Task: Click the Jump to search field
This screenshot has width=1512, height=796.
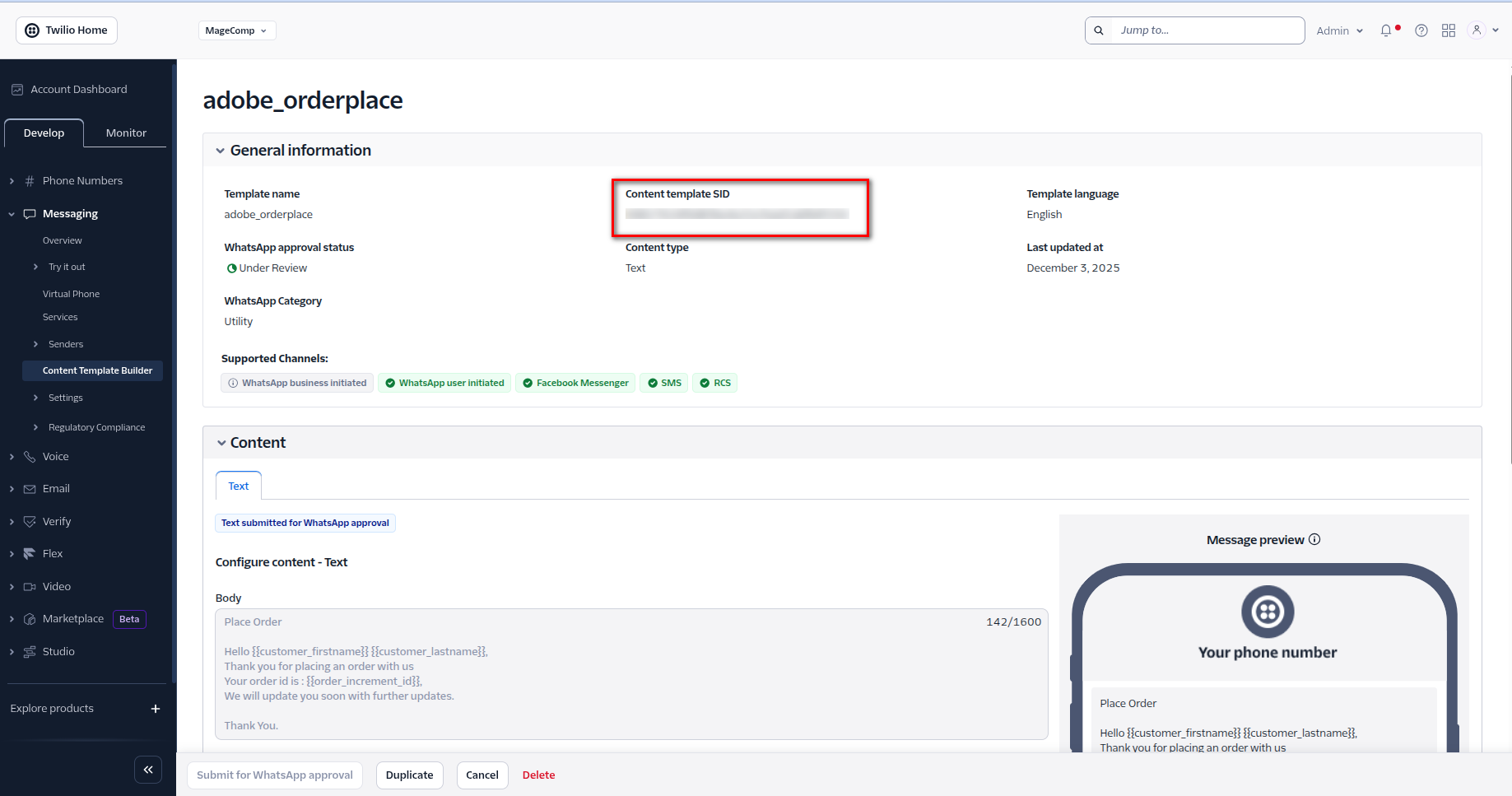Action: click(1206, 30)
